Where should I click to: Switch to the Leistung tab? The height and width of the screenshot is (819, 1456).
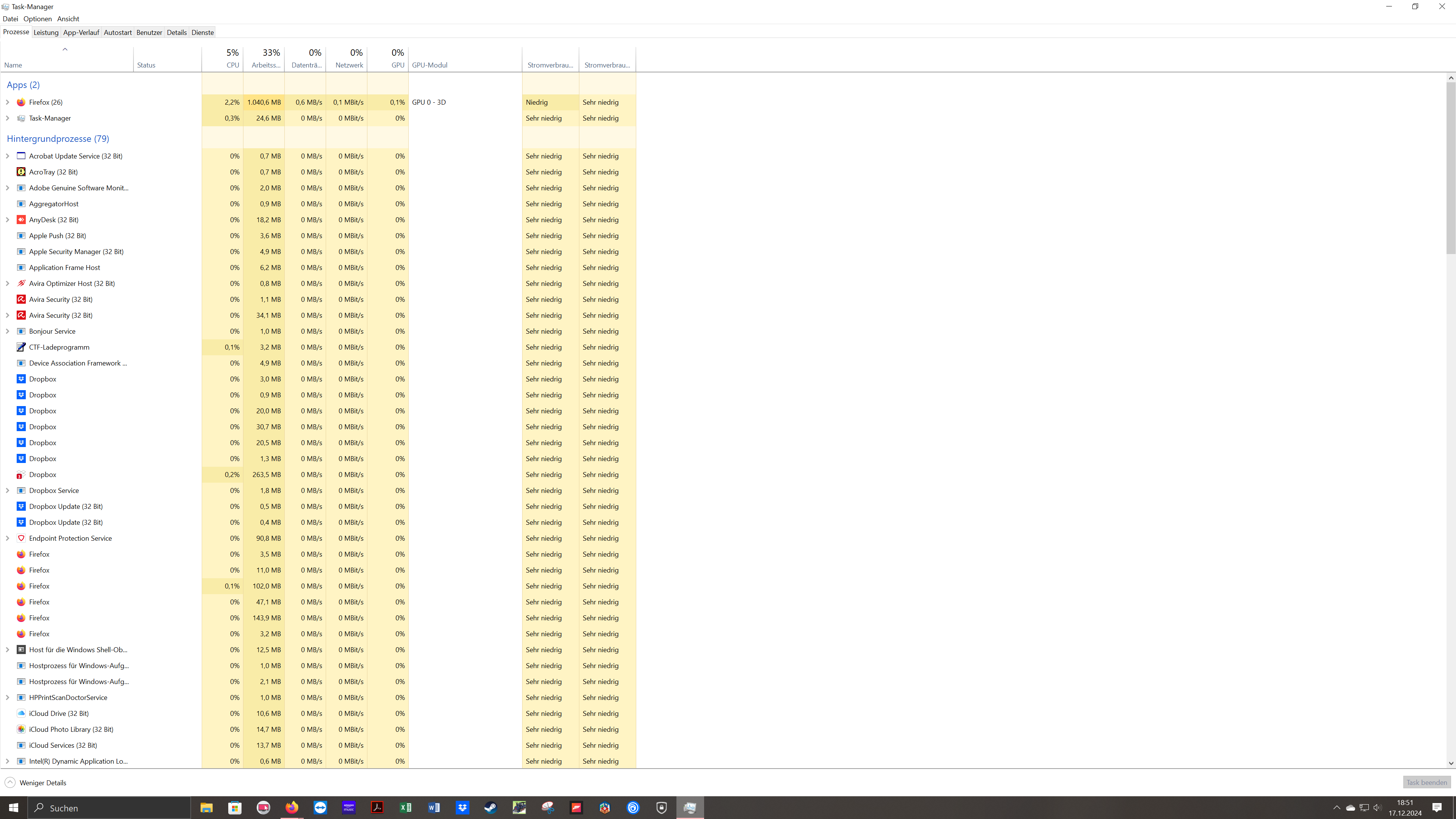[x=46, y=32]
